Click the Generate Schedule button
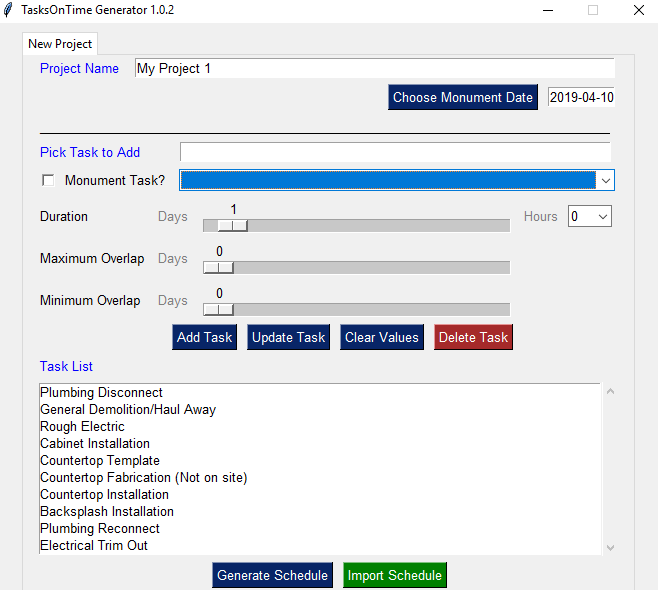 pyautogui.click(x=272, y=575)
